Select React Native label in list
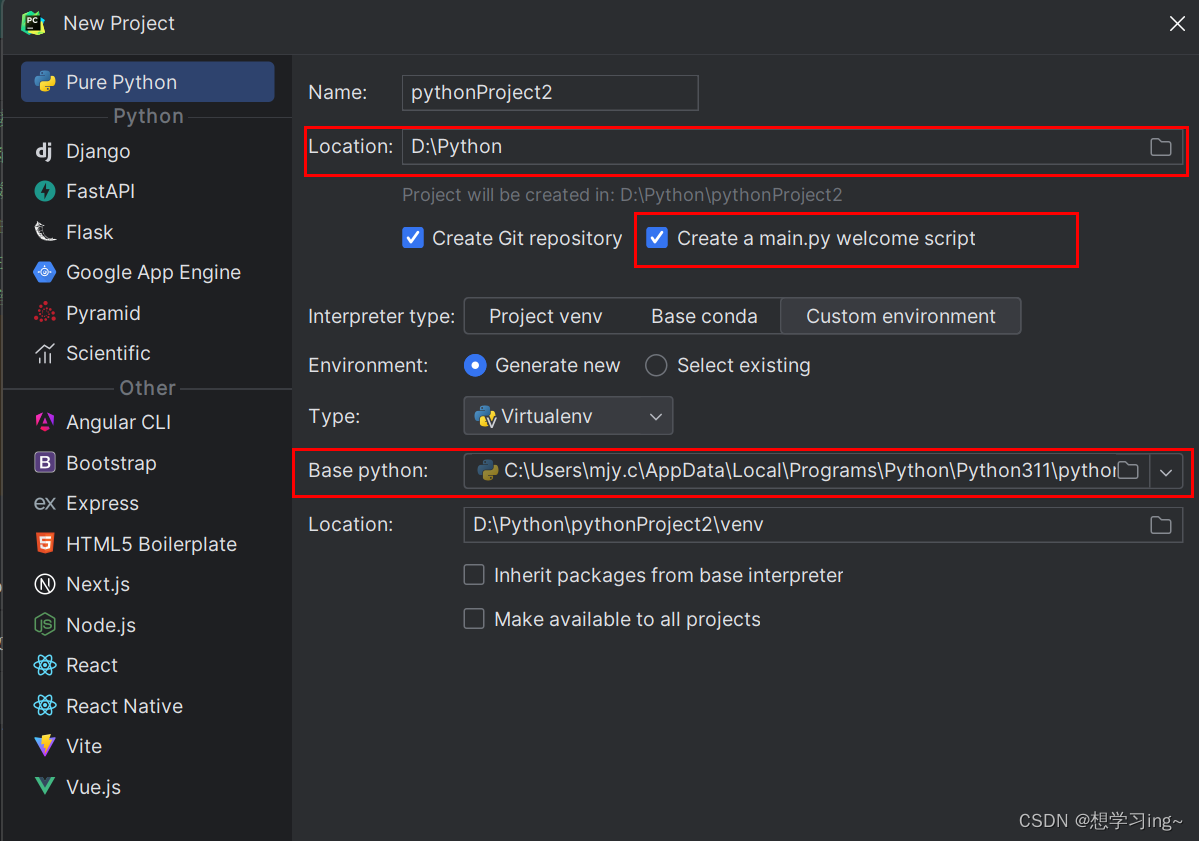The width and height of the screenshot is (1199, 841). (x=125, y=706)
